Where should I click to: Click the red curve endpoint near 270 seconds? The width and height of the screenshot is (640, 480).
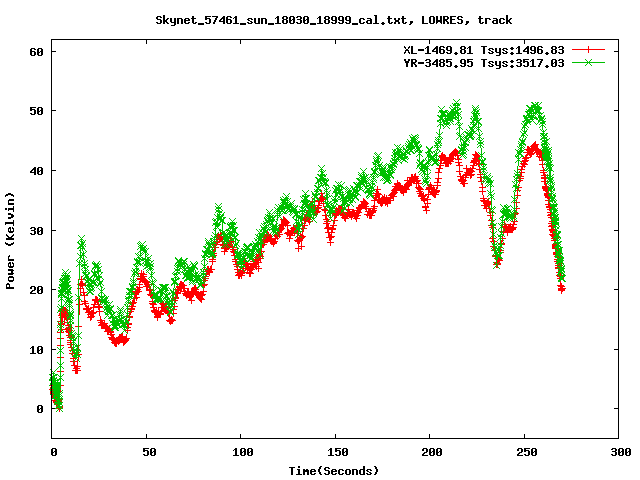click(x=561, y=288)
